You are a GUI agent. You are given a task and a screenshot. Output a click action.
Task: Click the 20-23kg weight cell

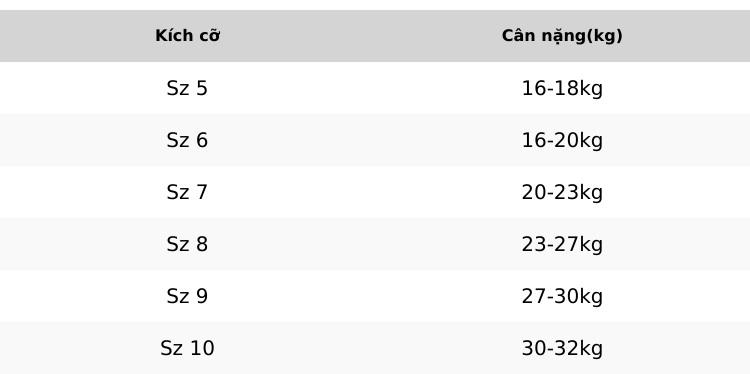[562, 193]
